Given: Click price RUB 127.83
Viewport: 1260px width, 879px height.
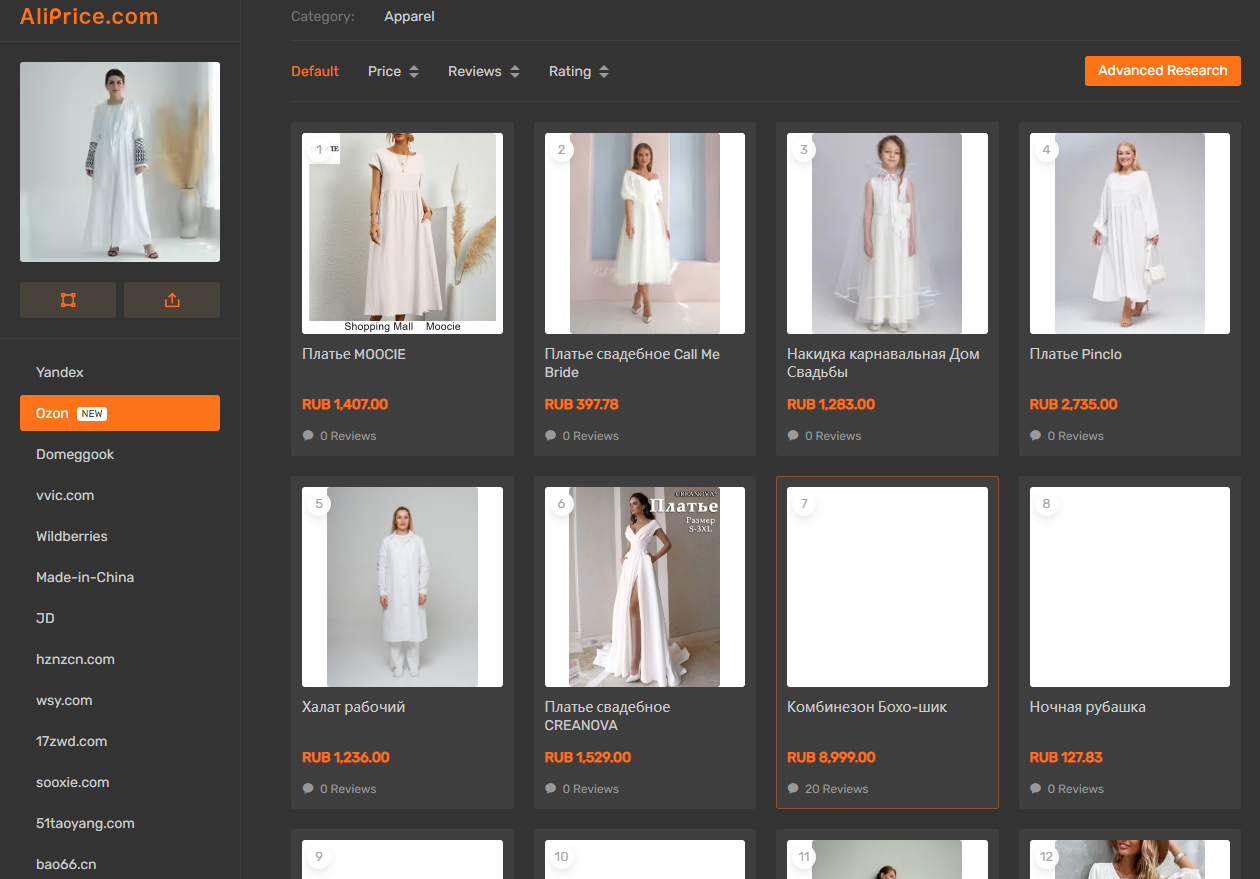Looking at the screenshot, I should point(1066,757).
